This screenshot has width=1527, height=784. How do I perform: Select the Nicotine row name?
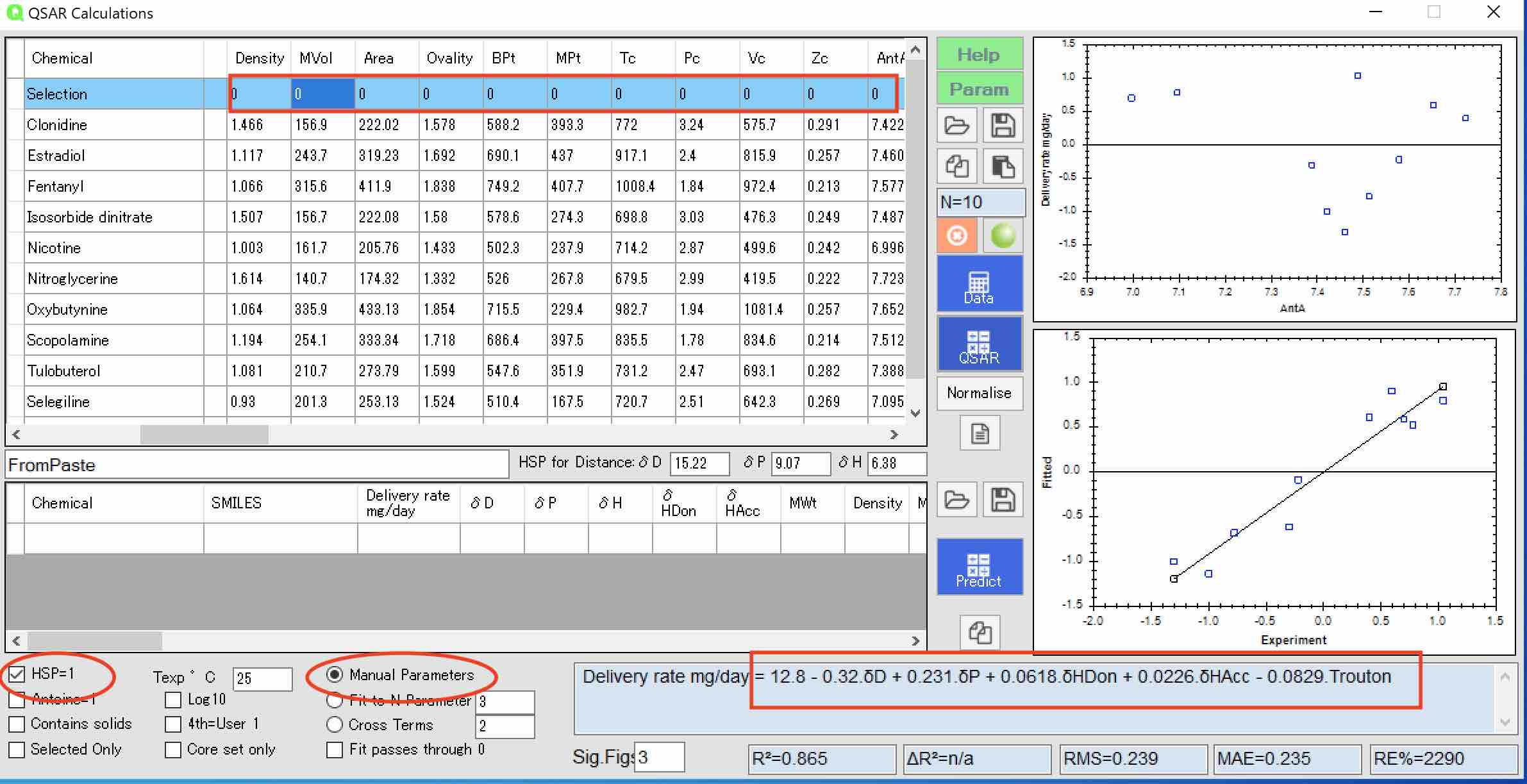click(54, 247)
